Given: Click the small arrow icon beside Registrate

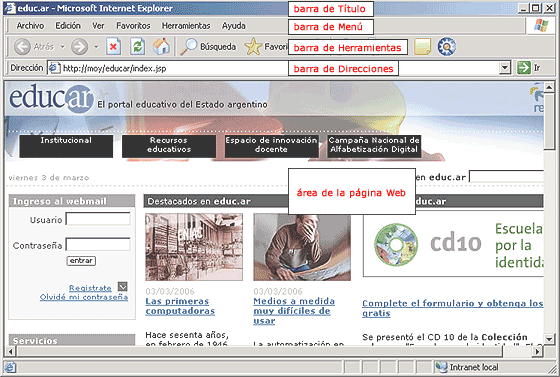Looking at the screenshot, I should [x=122, y=287].
